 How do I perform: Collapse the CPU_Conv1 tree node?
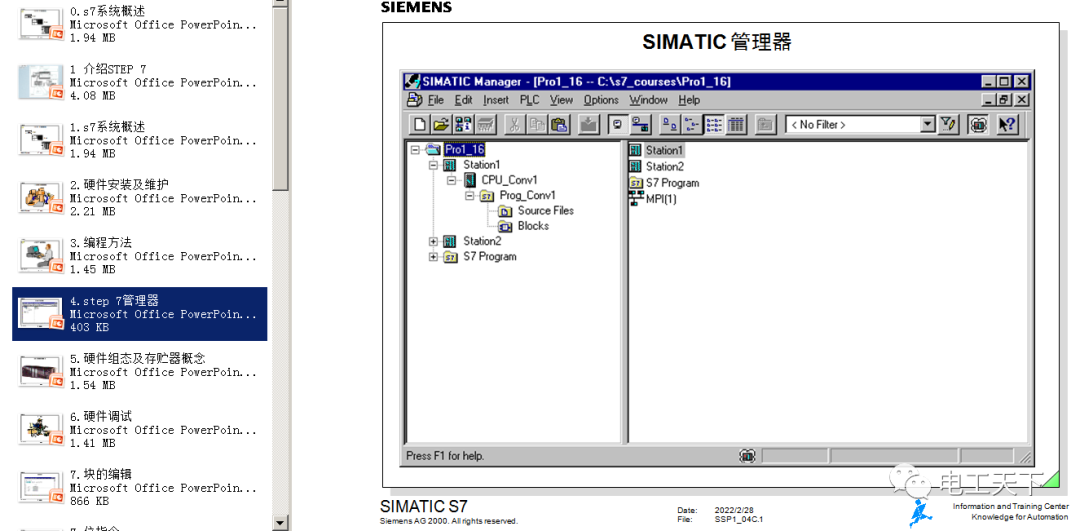click(452, 180)
